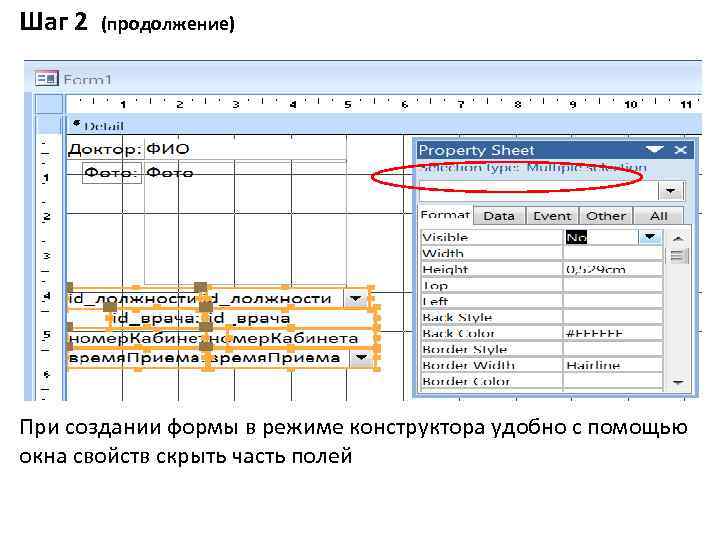Screen dimensions: 720x540
Task: Click the Border Color value field
Action: point(613,381)
